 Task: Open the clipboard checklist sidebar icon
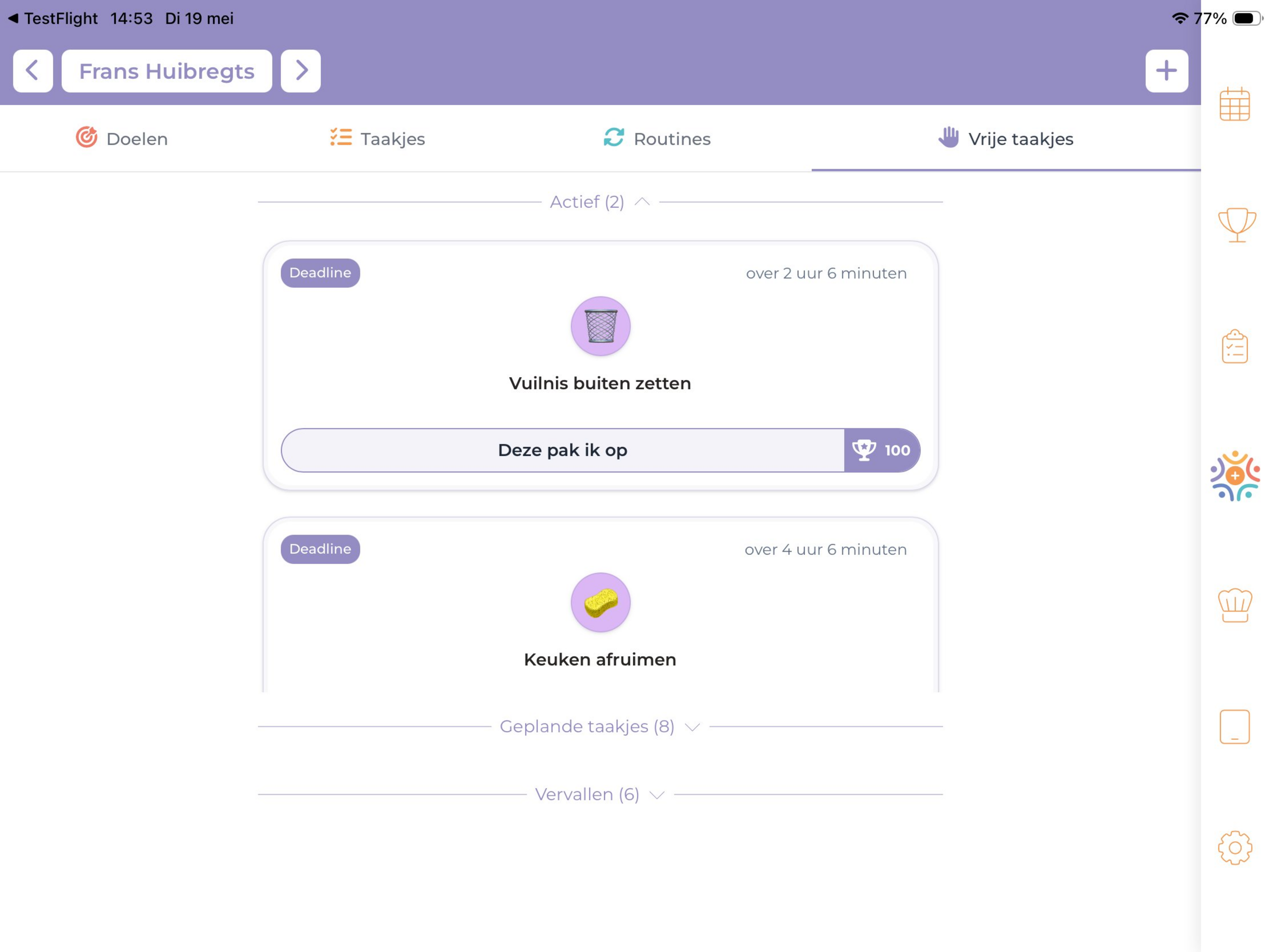tap(1234, 346)
